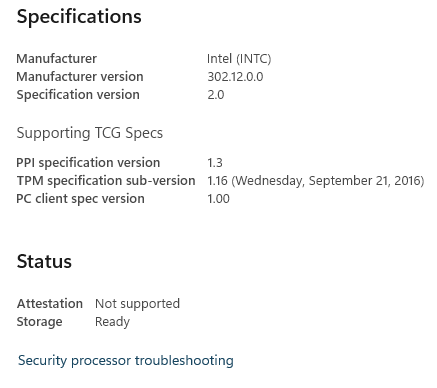Select the TPM specification sub-version label

[x=106, y=181]
